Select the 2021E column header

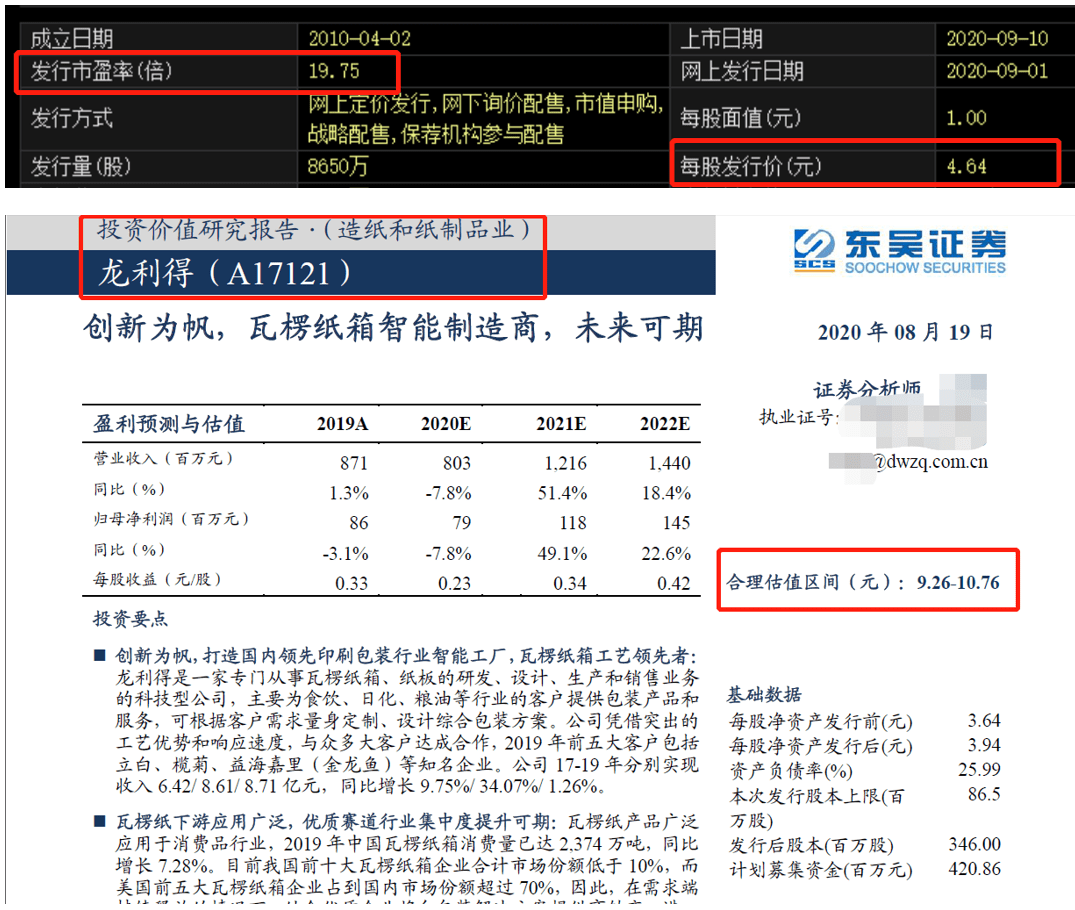561,424
